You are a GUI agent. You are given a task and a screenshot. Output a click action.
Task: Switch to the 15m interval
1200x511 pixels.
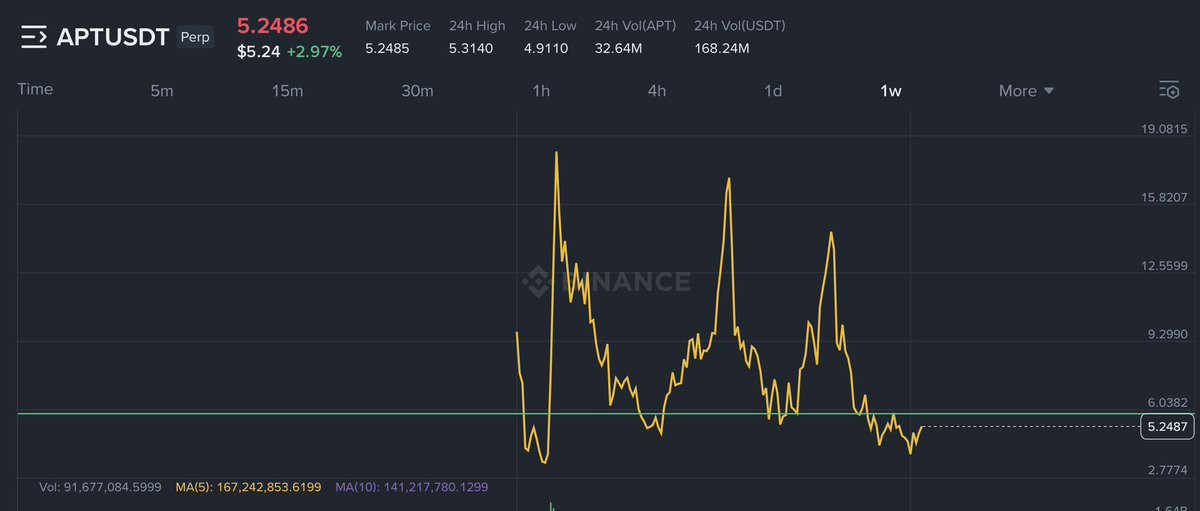click(287, 91)
